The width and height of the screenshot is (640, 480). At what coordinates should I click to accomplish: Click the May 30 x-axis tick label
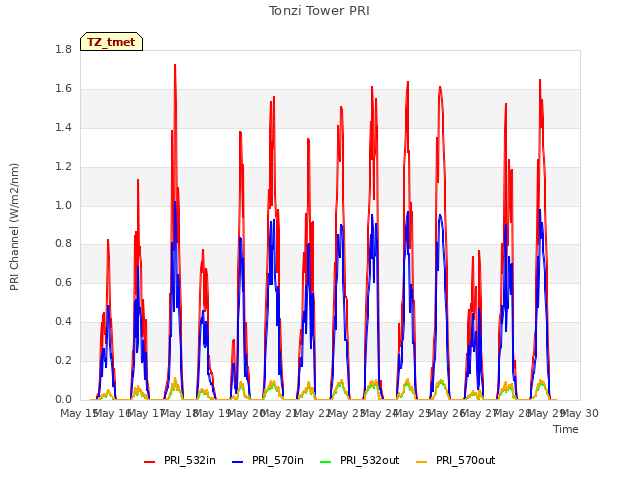580,413
